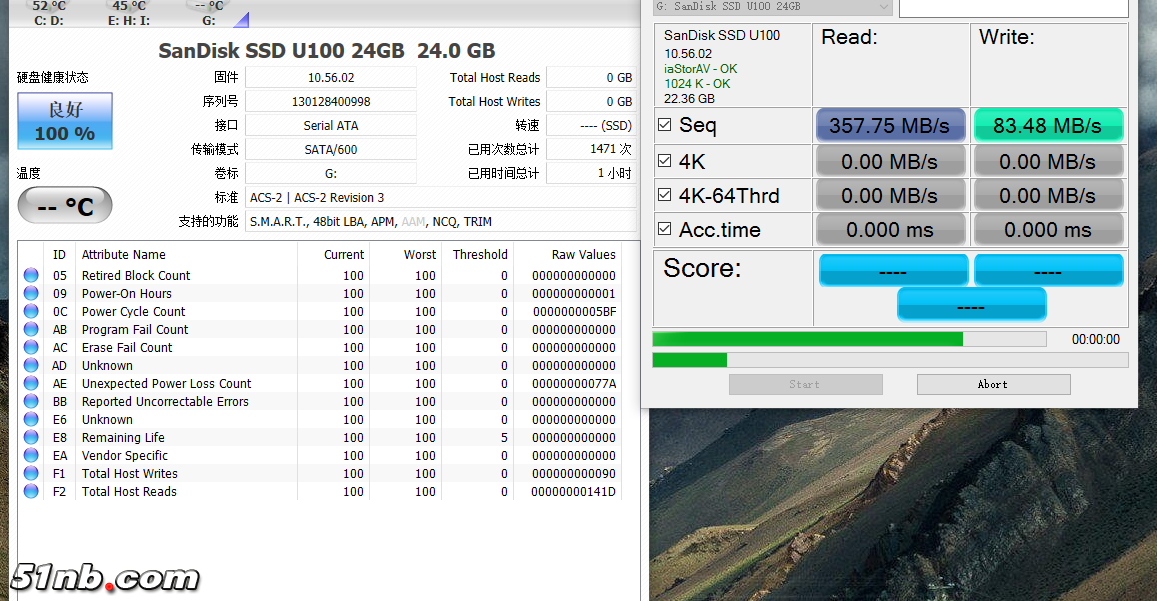Click the Remaining Life status orb

[31, 438]
